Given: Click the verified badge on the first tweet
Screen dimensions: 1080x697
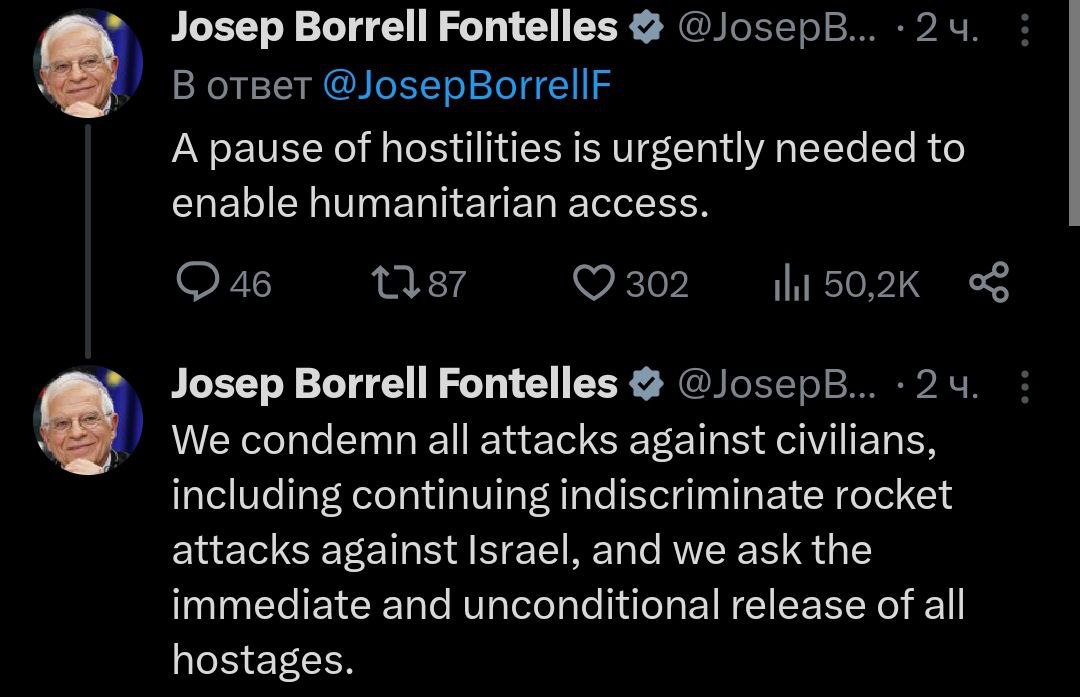Looking at the screenshot, I should [x=647, y=30].
